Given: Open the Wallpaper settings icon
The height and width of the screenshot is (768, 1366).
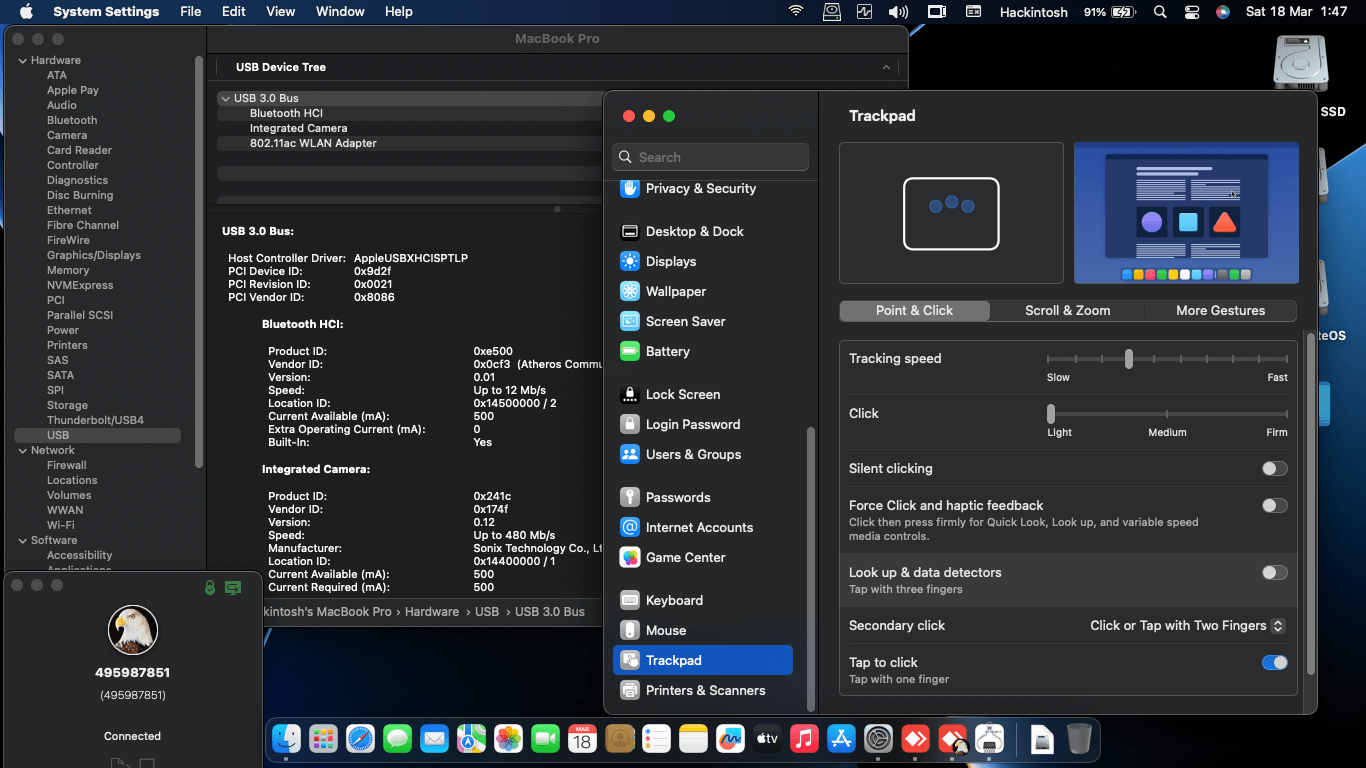Looking at the screenshot, I should click(629, 291).
